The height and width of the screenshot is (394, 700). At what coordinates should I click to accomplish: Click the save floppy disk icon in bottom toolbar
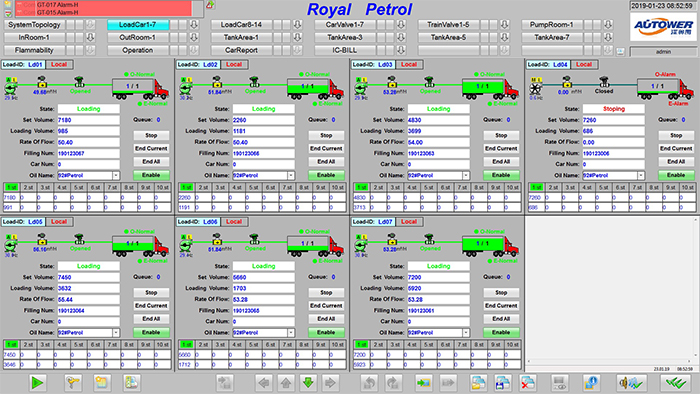503,383
